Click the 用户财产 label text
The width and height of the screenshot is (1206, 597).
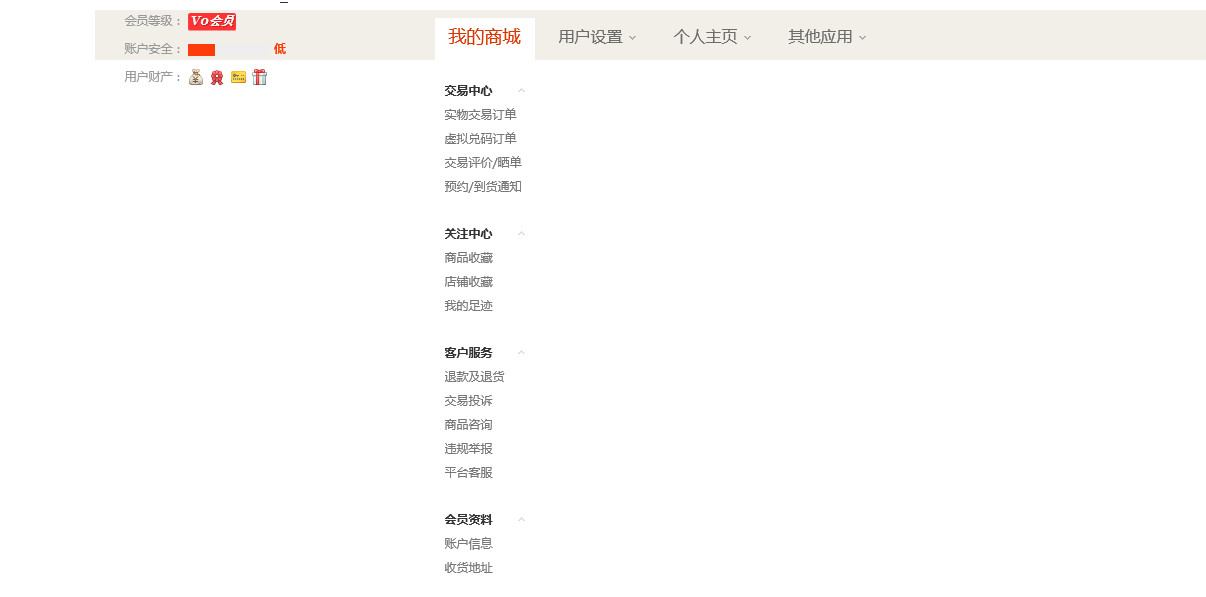(154, 77)
